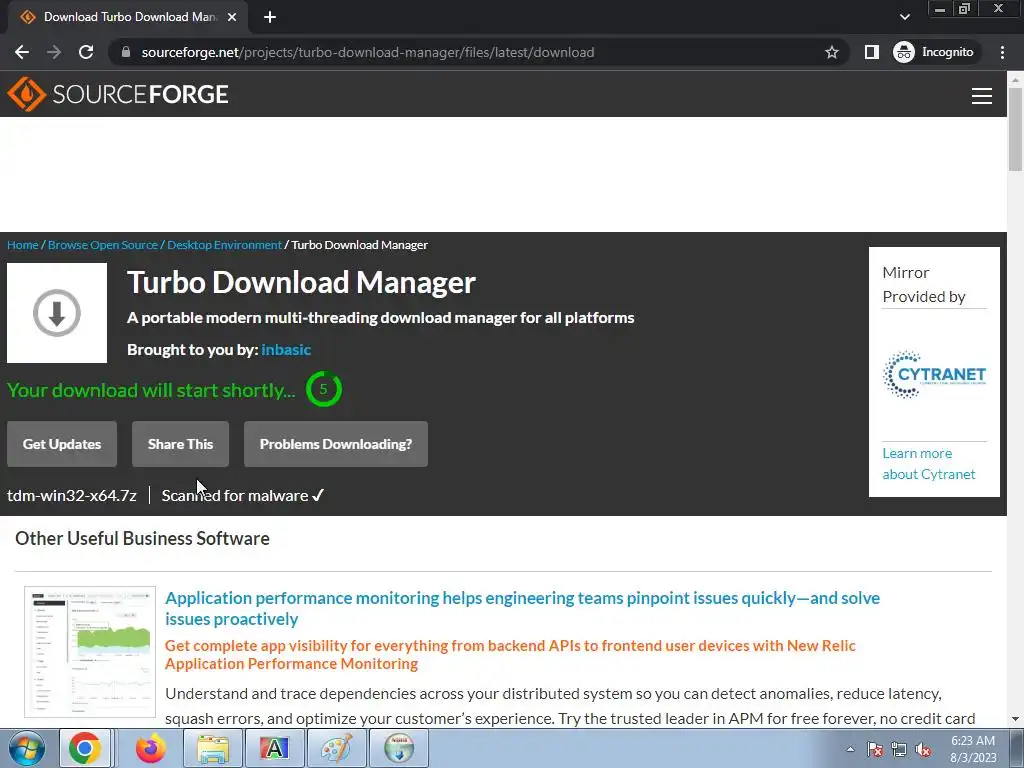Bookmark this page with the star icon
The image size is (1024, 768).
coord(831,52)
